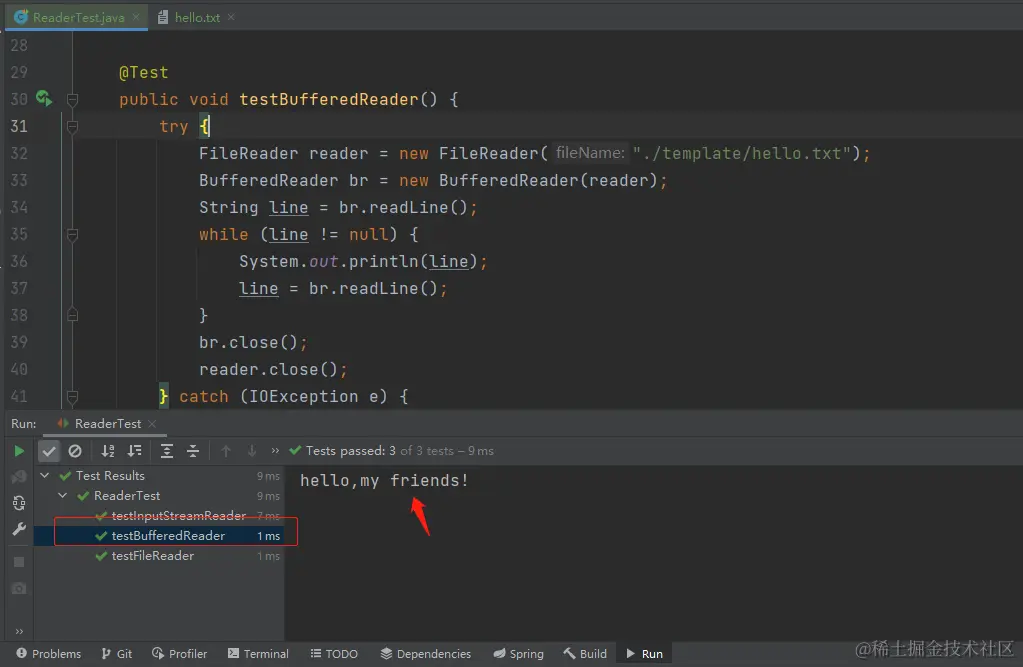Click line number 31 in the gutter

pos(19,127)
